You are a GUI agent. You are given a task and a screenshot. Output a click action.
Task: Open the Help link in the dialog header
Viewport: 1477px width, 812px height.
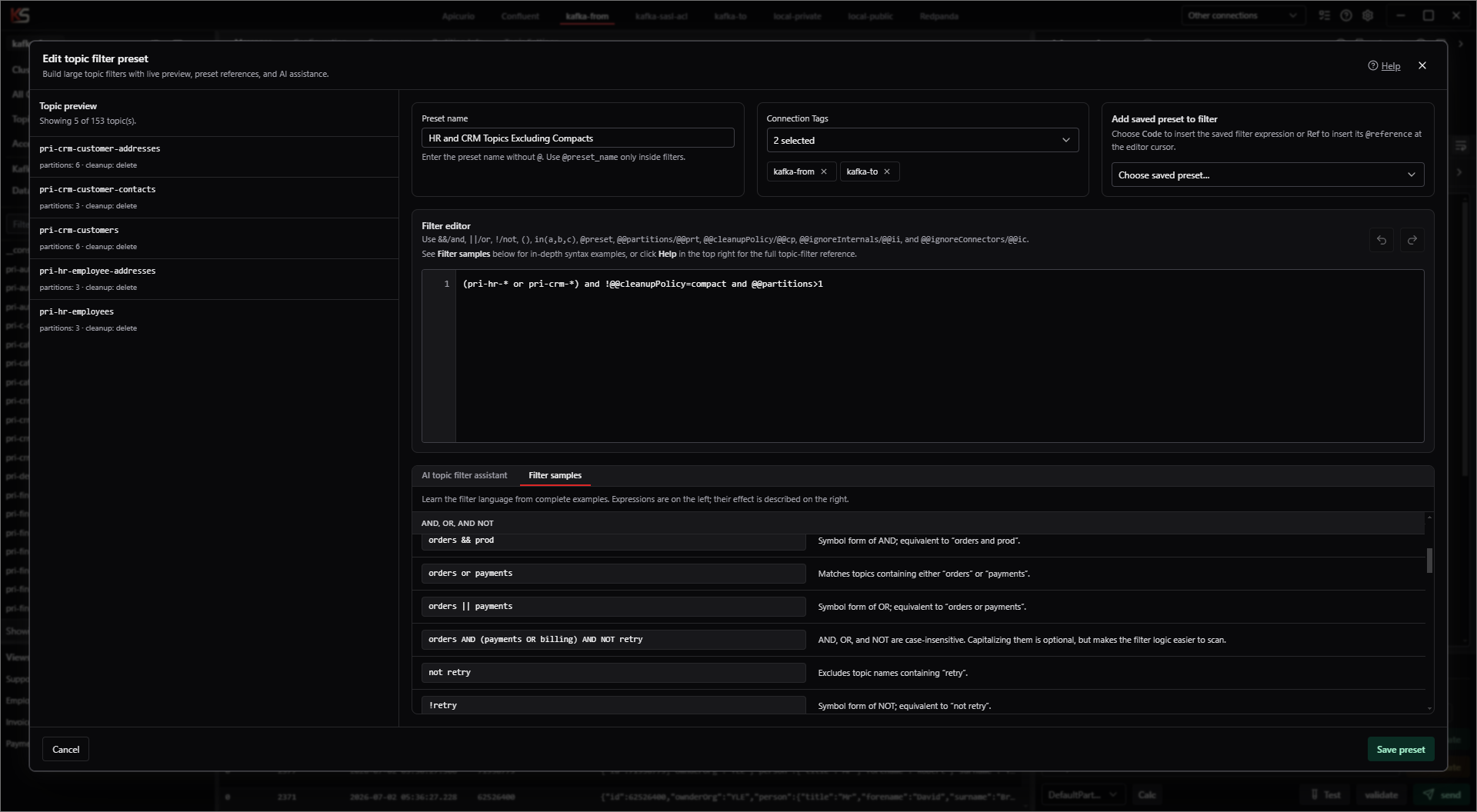1391,66
